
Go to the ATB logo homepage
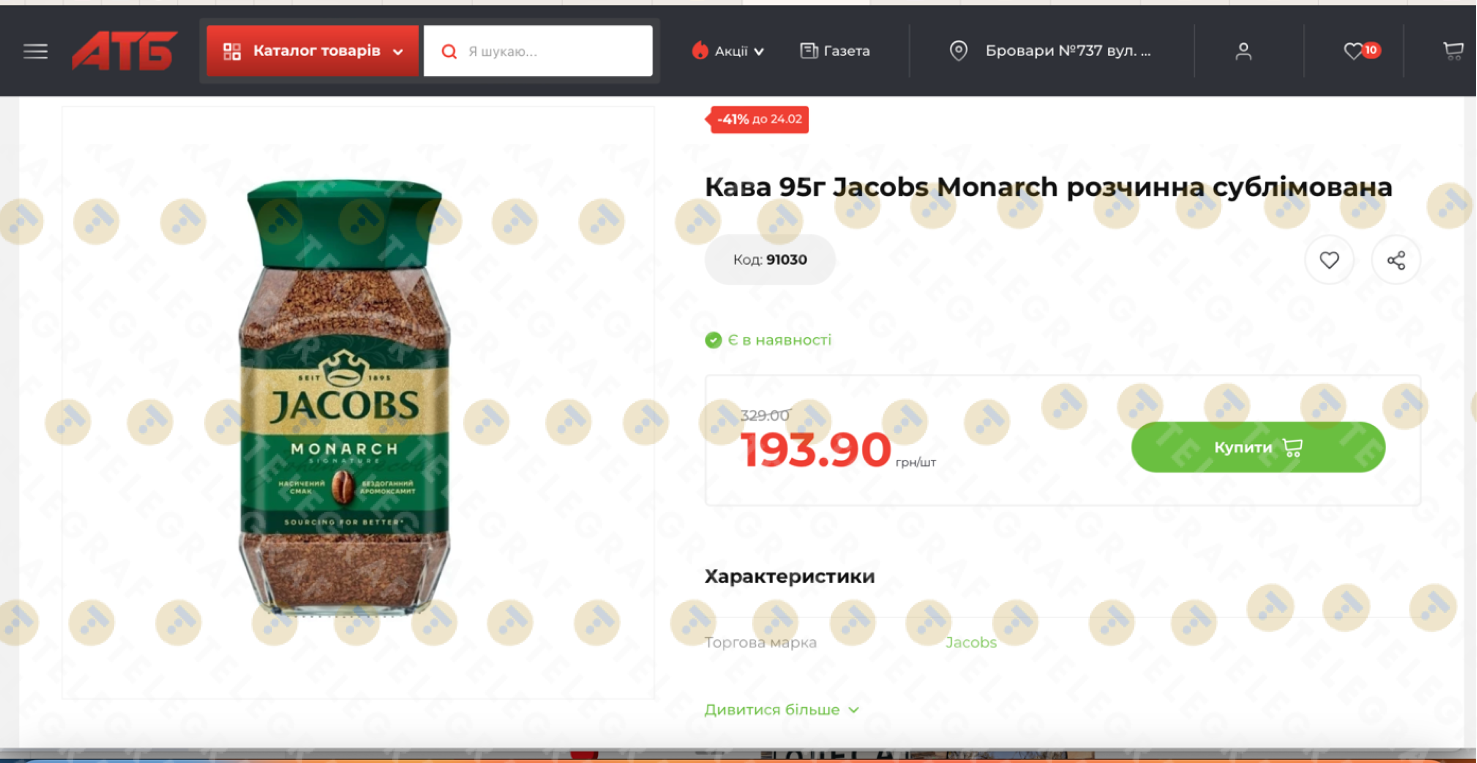125,51
